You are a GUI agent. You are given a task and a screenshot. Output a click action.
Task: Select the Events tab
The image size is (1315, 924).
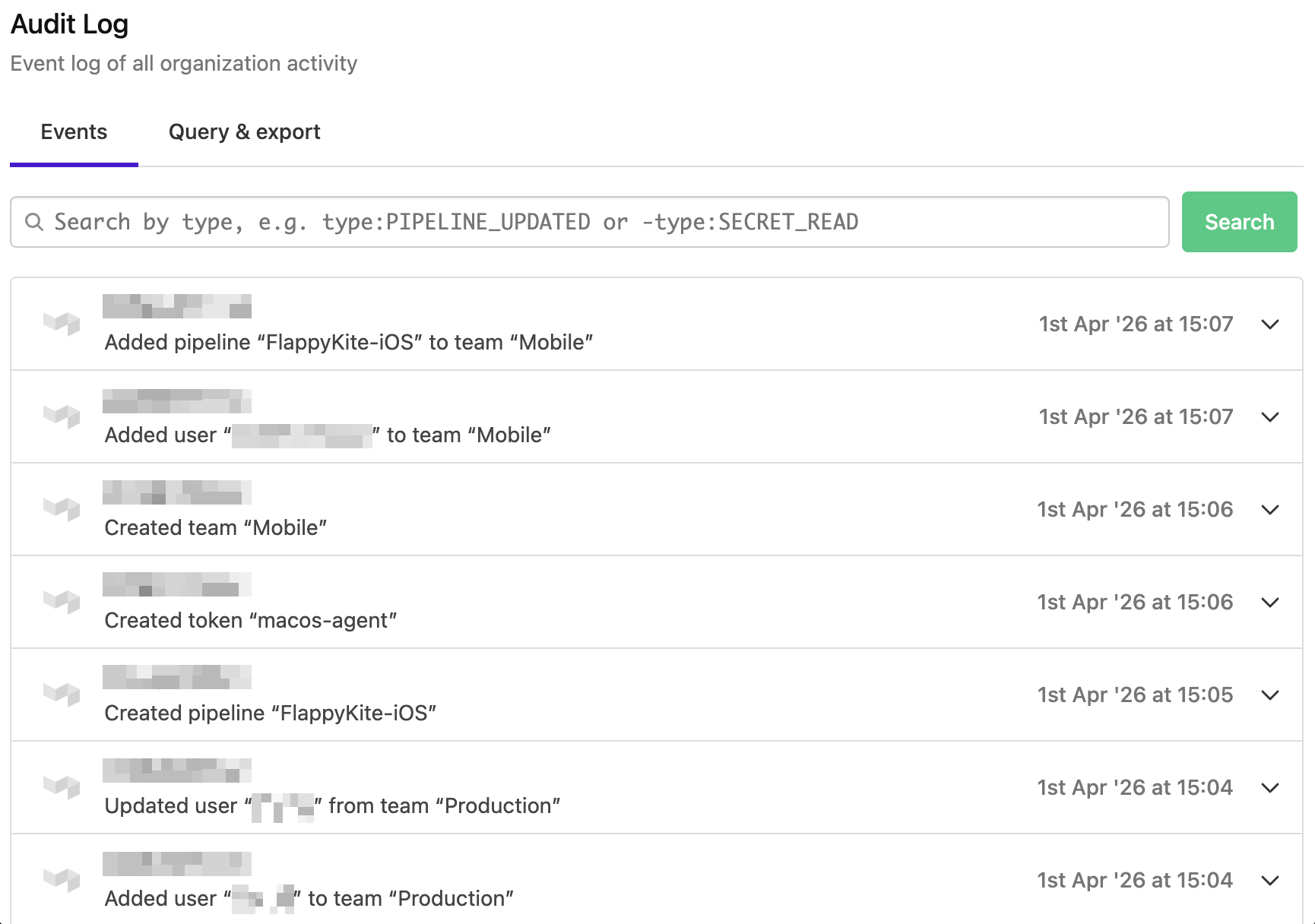pos(73,131)
